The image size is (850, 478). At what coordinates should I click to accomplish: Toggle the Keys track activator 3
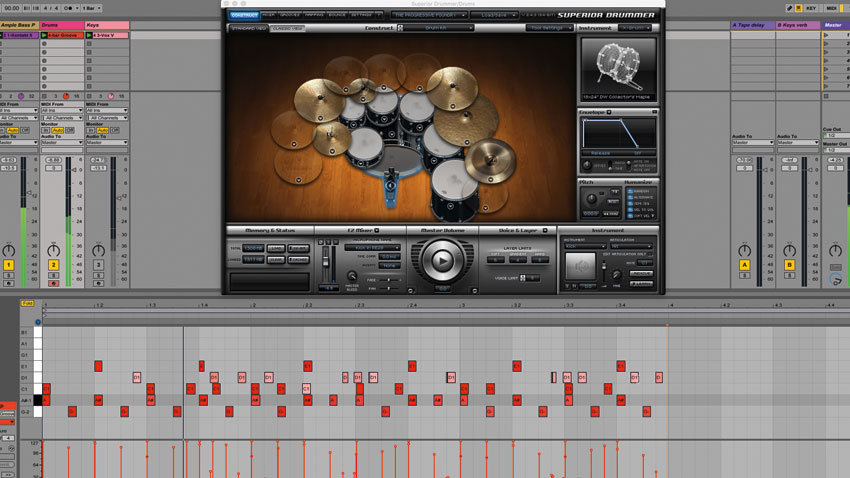pos(98,265)
